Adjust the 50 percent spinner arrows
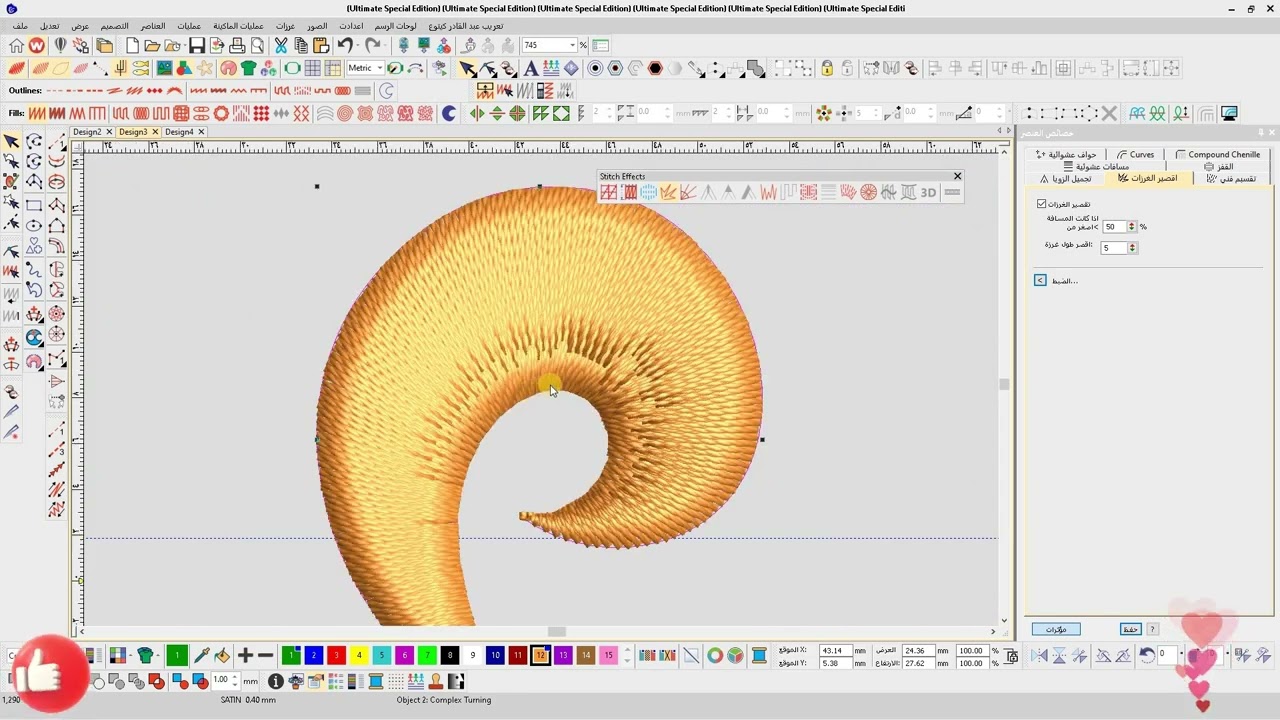Image resolution: width=1280 pixels, height=720 pixels. click(1132, 227)
